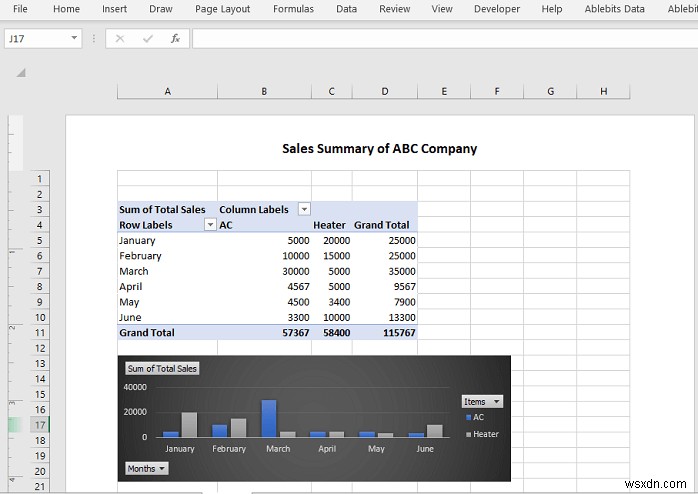Open the Insert ribbon tab
Screen dimensions: 698x494
[114, 9]
